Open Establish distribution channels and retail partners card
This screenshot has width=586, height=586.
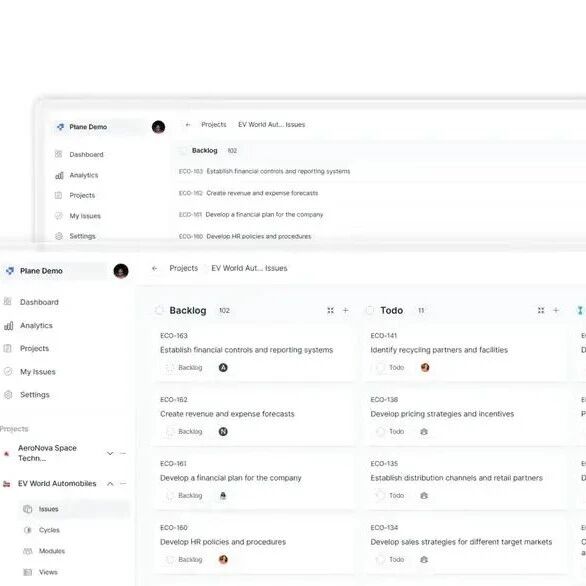[x=456, y=478]
